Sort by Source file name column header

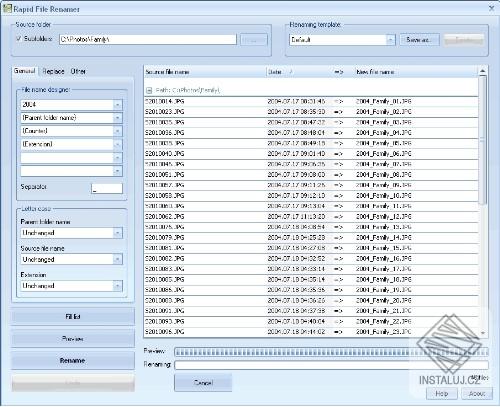(x=205, y=72)
